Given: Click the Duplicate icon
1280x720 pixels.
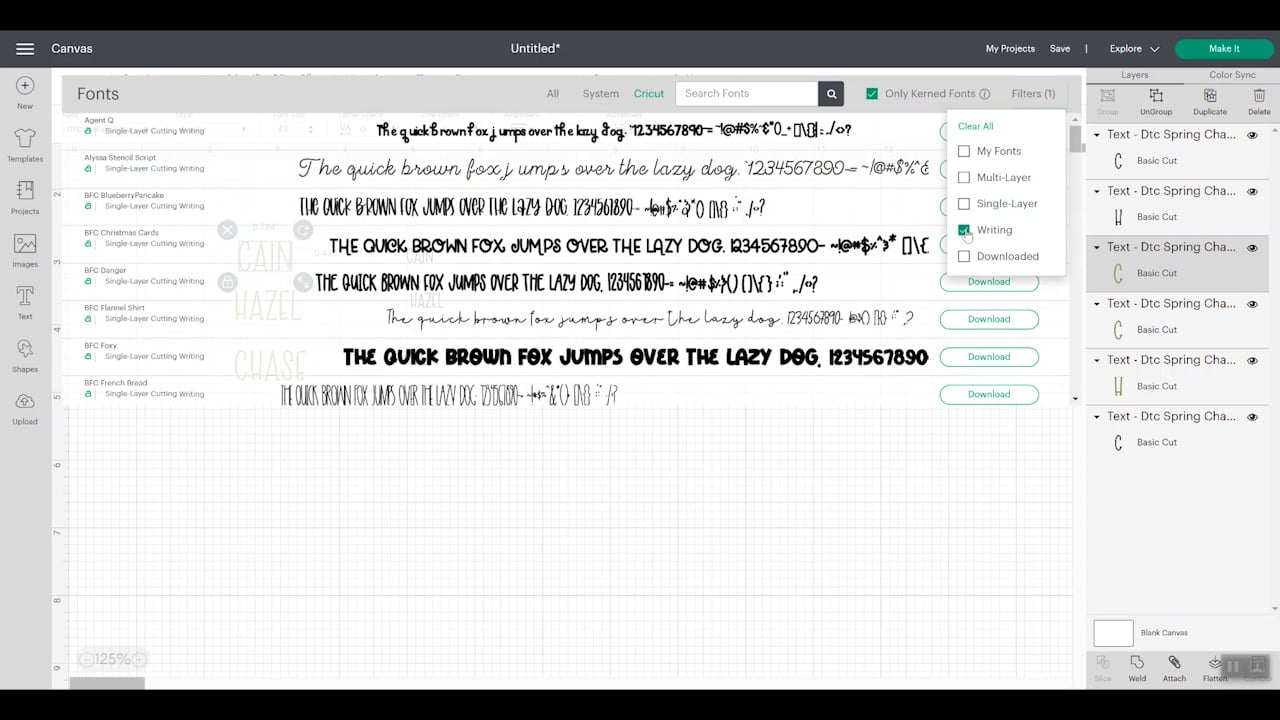Looking at the screenshot, I should coord(1210,96).
